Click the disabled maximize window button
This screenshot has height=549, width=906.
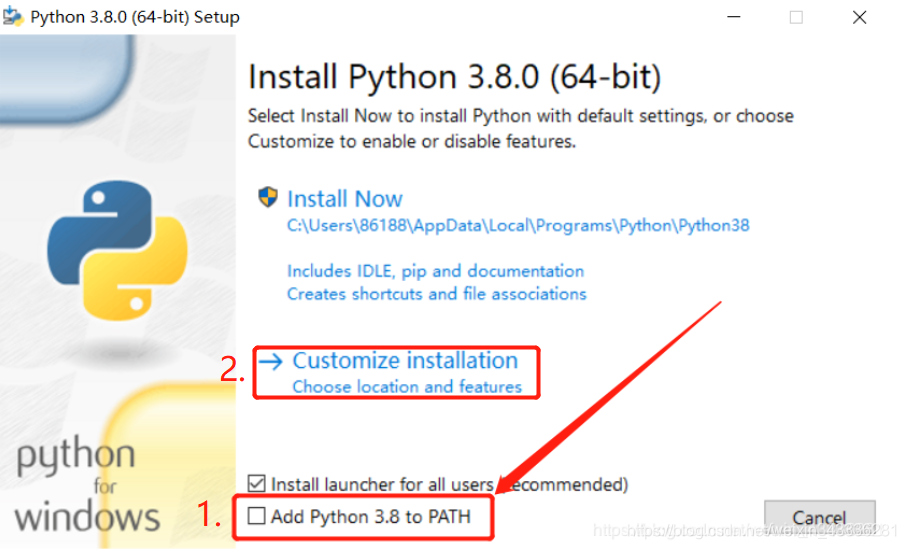tap(796, 17)
